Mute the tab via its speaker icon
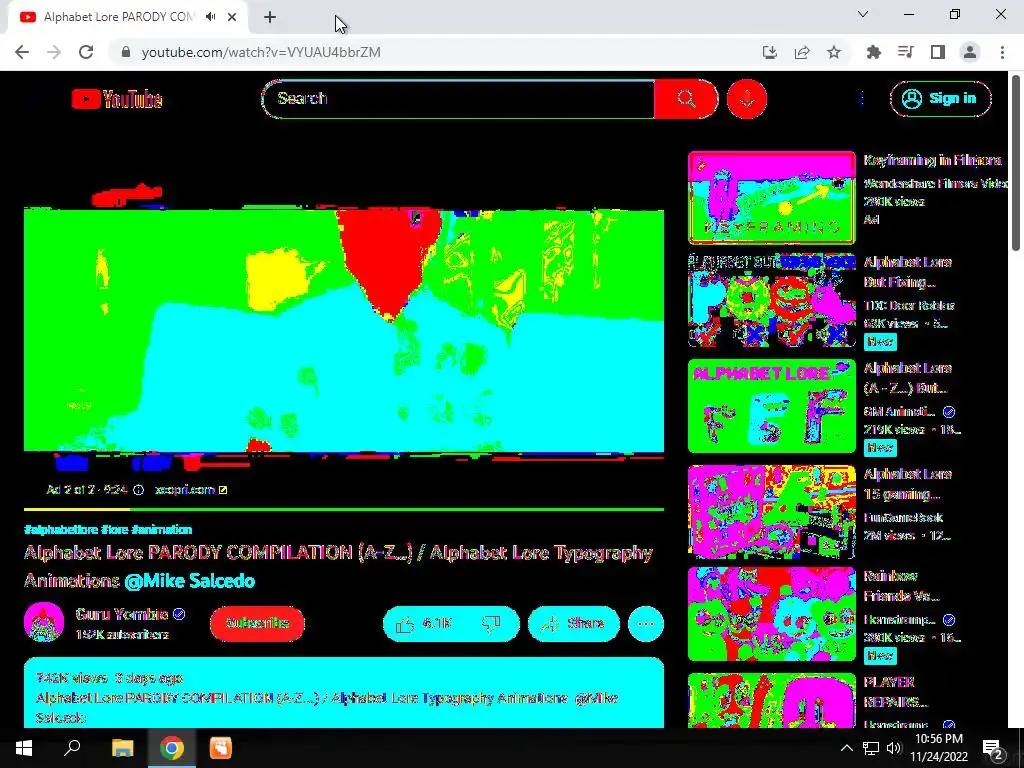Viewport: 1024px width, 768px height. 210,17
